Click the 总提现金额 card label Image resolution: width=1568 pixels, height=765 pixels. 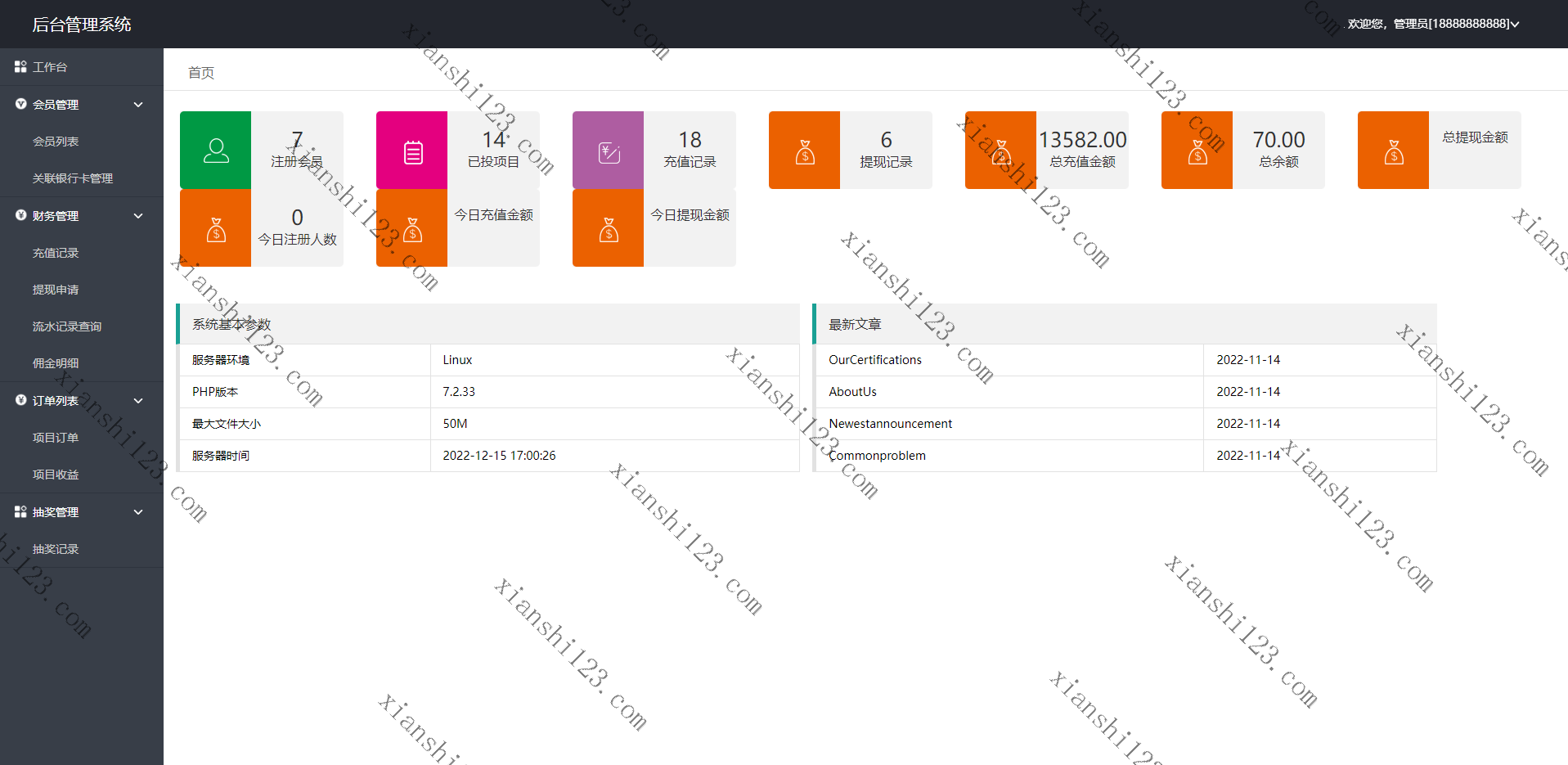[1476, 137]
